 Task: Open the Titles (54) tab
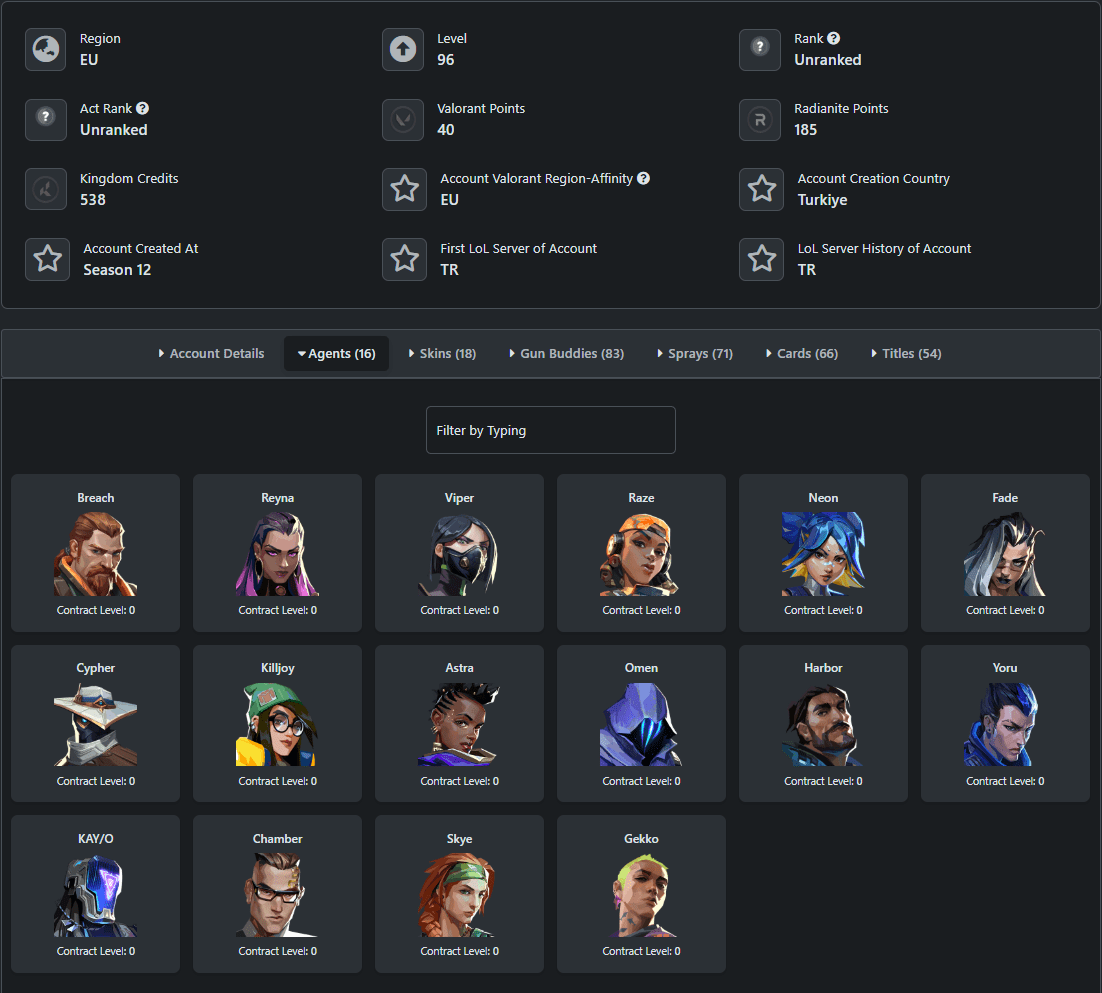click(x=907, y=353)
